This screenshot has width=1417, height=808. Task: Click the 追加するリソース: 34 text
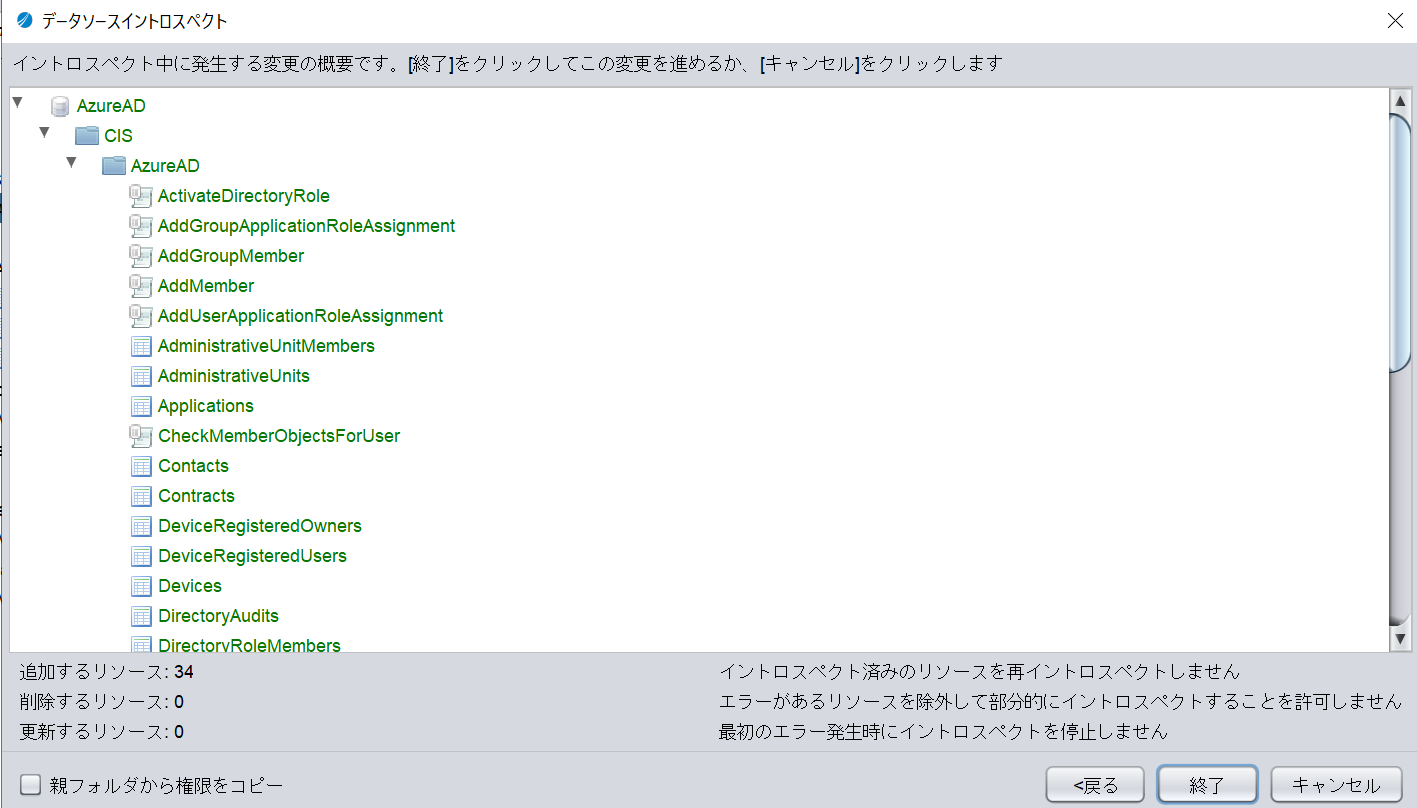pyautogui.click(x=106, y=672)
